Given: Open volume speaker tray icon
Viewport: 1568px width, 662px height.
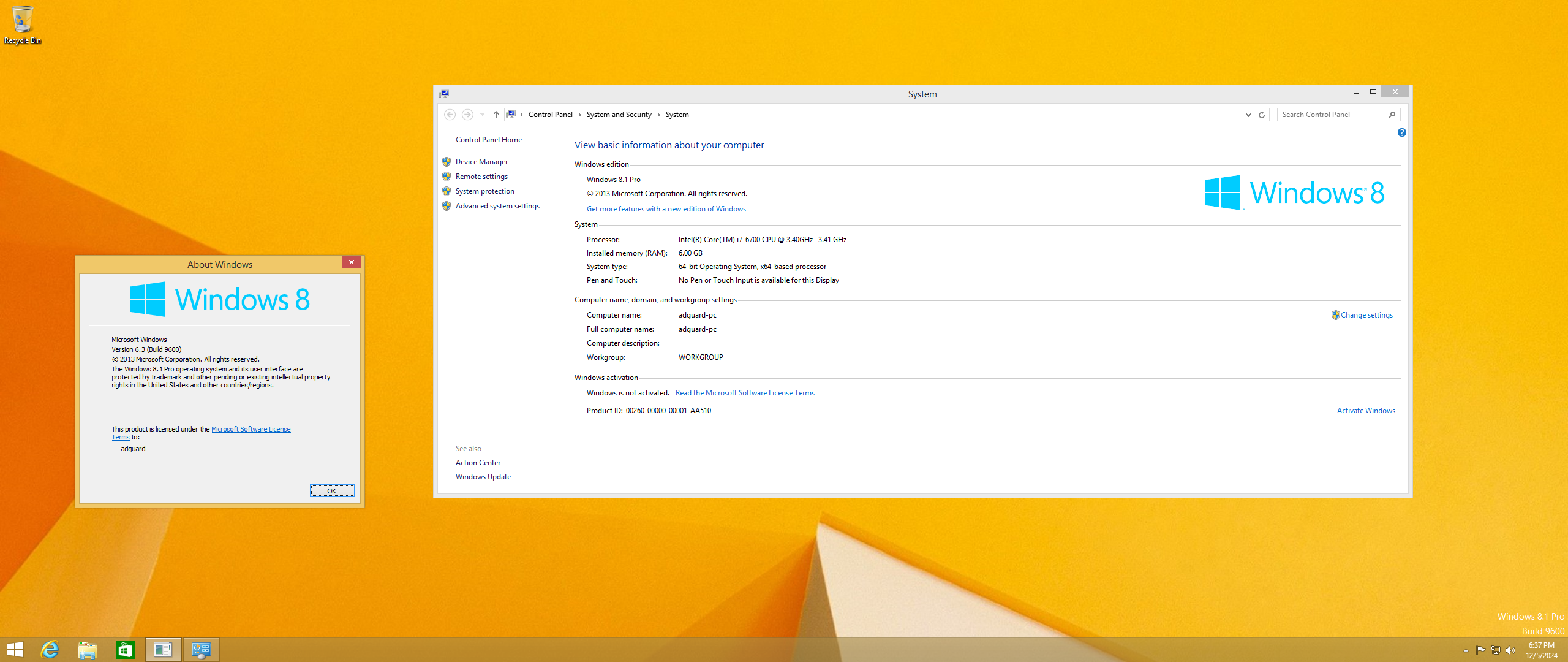Looking at the screenshot, I should tap(1510, 650).
